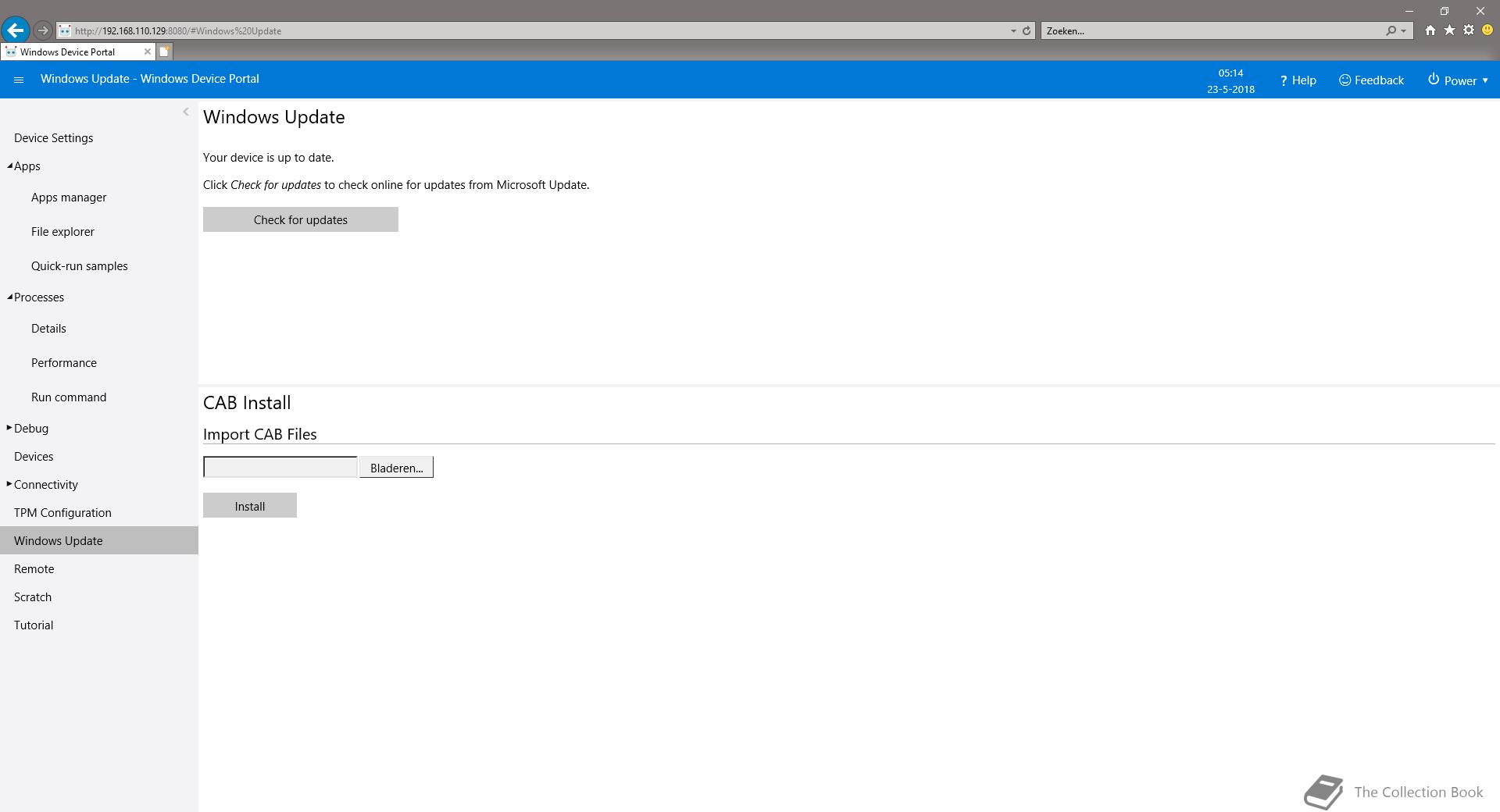Screen dimensions: 1500x812
Task: Collapse the Processes section
Action: pos(10,297)
